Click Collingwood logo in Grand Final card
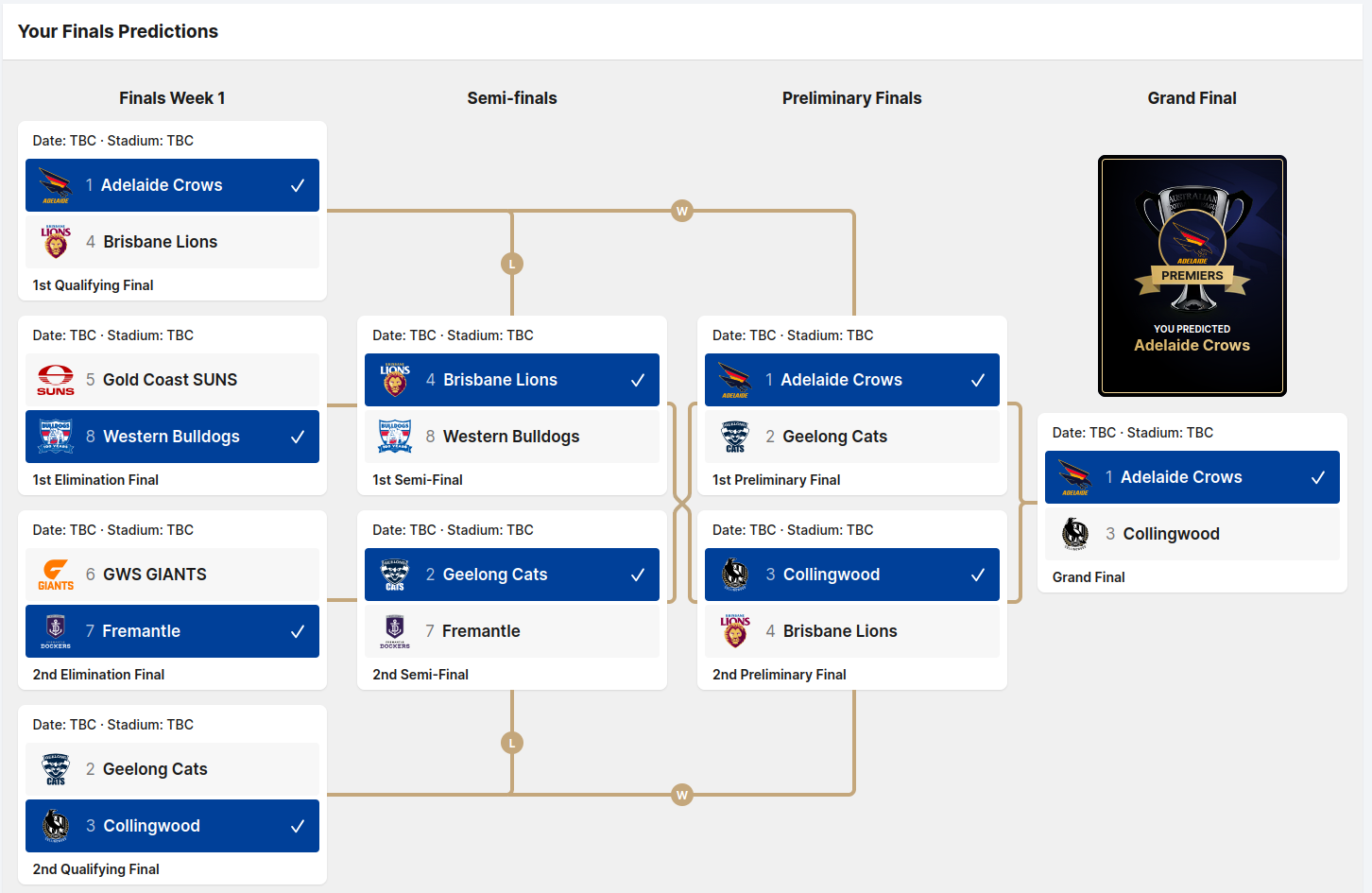1372x893 pixels. point(1075,534)
